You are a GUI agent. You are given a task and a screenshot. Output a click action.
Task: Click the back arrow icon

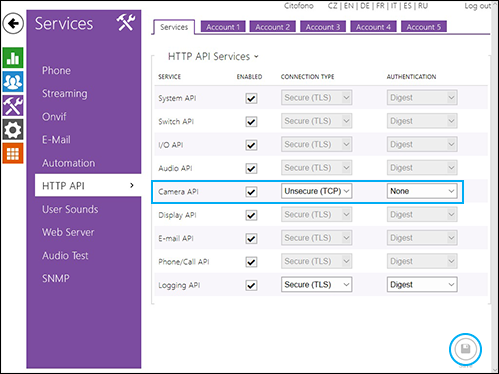pyautogui.click(x=13, y=23)
